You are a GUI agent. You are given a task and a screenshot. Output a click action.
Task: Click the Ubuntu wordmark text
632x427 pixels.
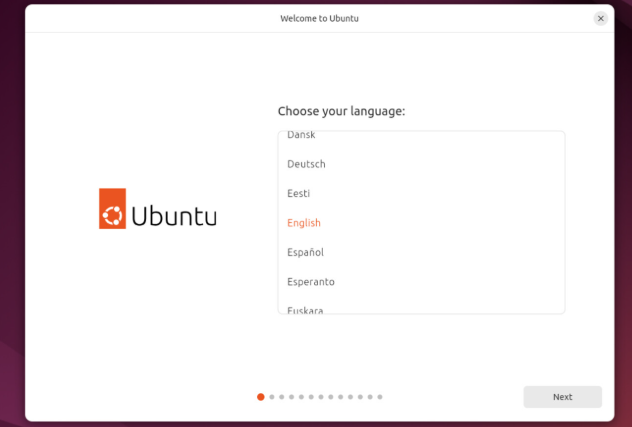174,216
